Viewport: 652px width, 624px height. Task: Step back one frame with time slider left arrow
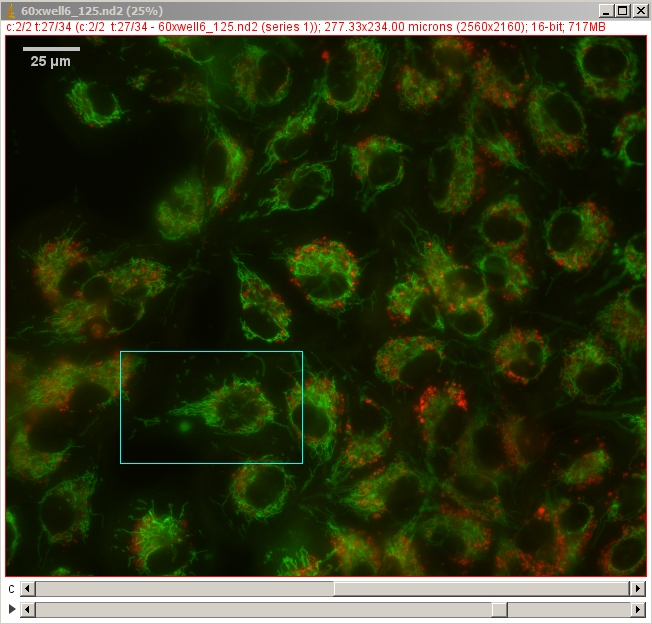27,609
